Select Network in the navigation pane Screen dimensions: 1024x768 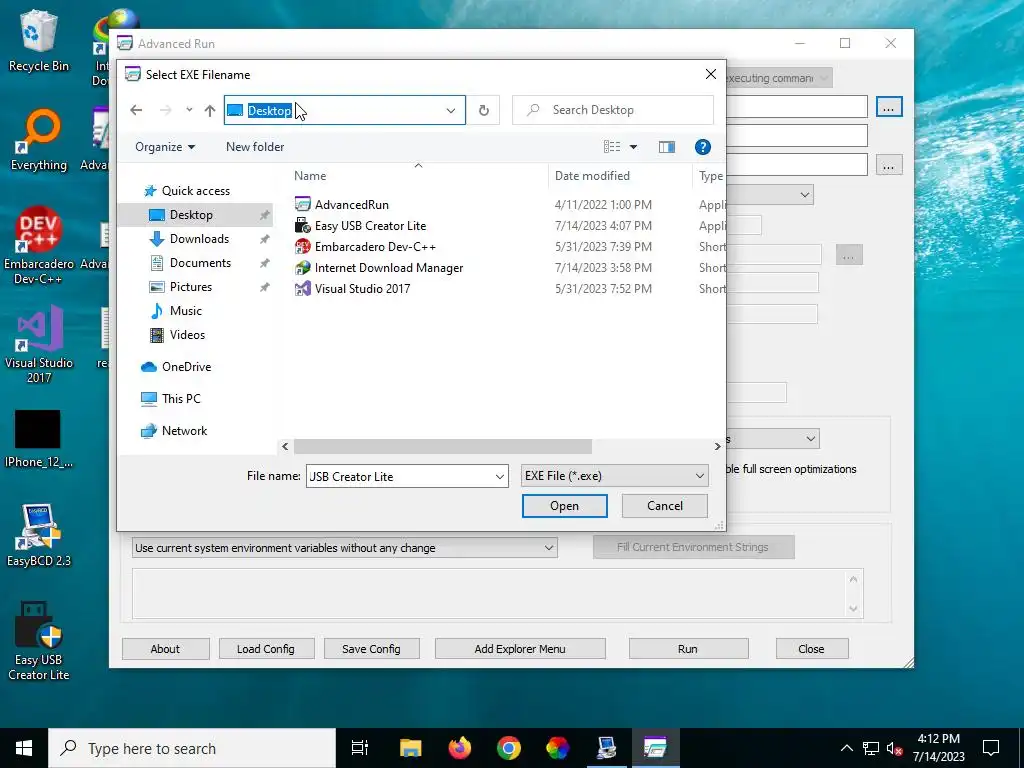pos(174,431)
